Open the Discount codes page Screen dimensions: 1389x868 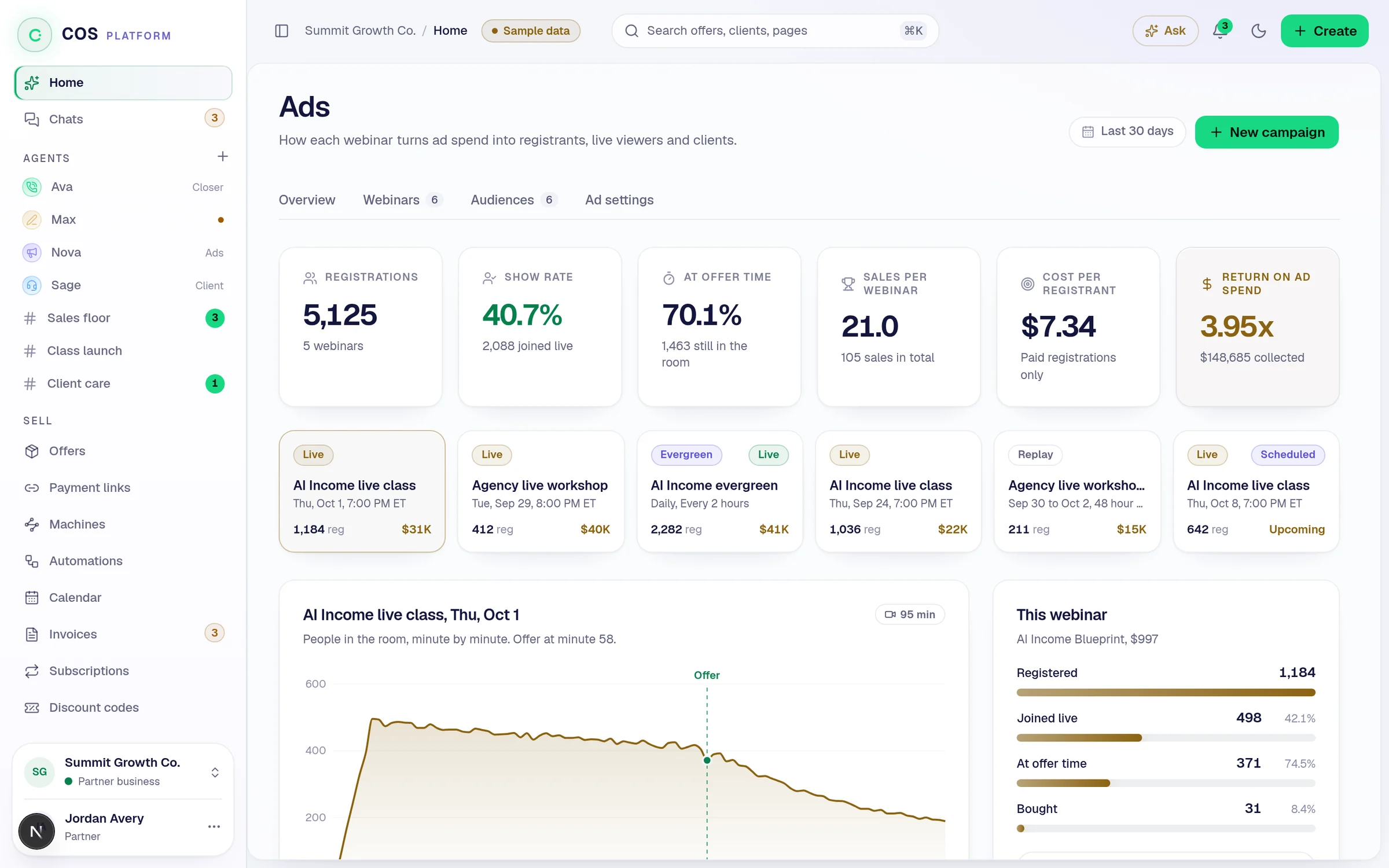point(123,708)
